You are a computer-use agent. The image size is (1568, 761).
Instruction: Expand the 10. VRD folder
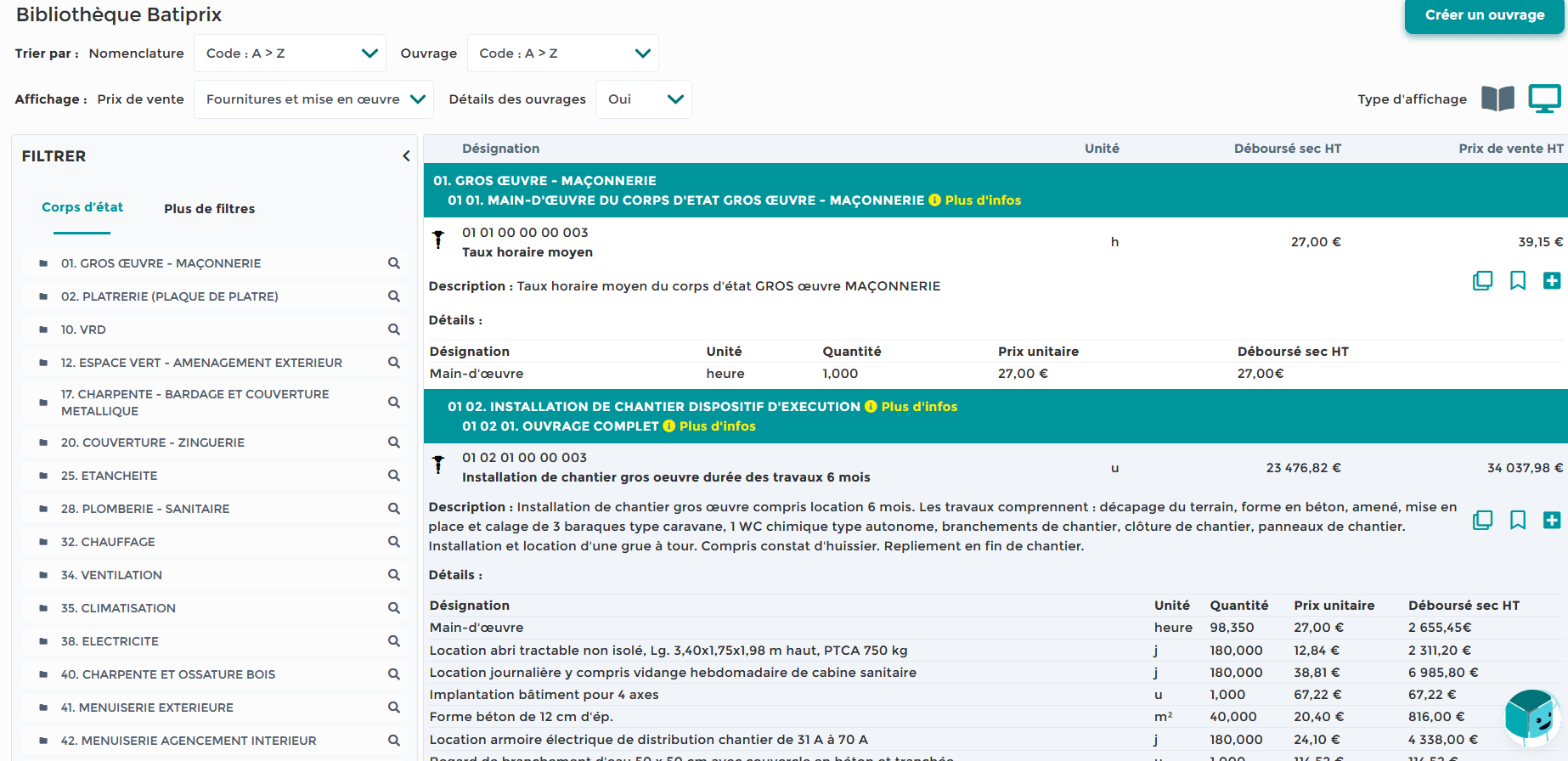[43, 330]
